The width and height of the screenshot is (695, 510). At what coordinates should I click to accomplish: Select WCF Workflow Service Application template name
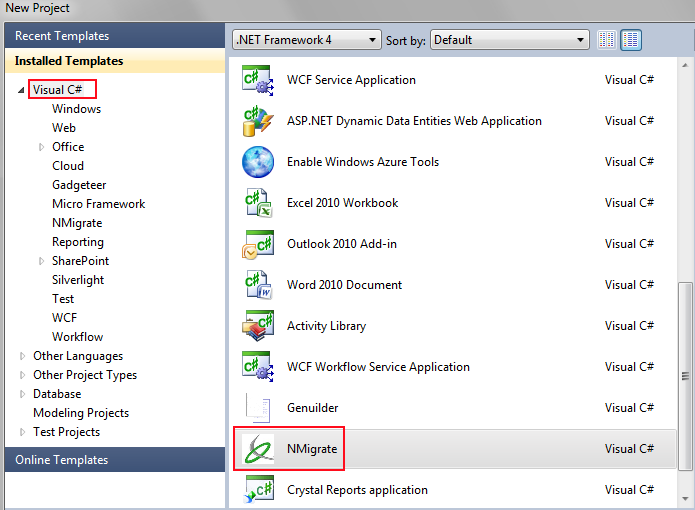coord(379,367)
